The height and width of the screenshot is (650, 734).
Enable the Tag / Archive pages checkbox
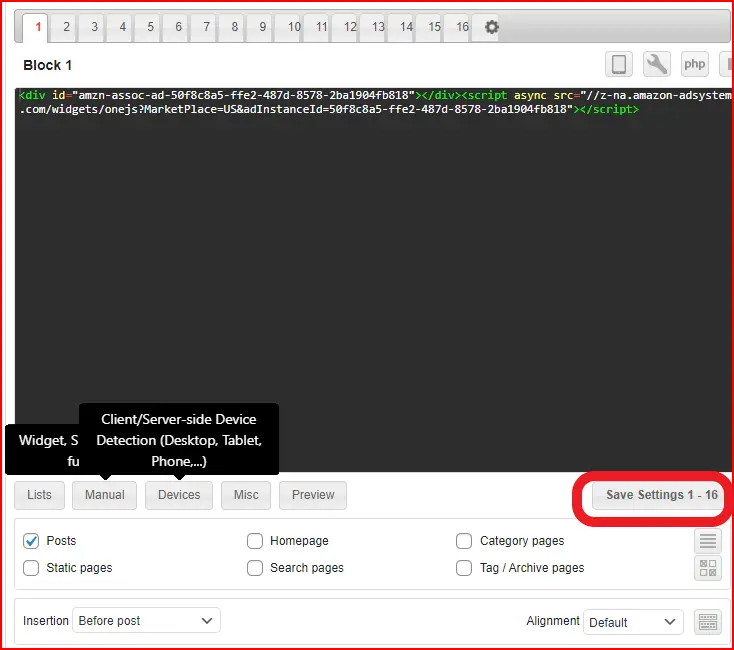coord(464,568)
